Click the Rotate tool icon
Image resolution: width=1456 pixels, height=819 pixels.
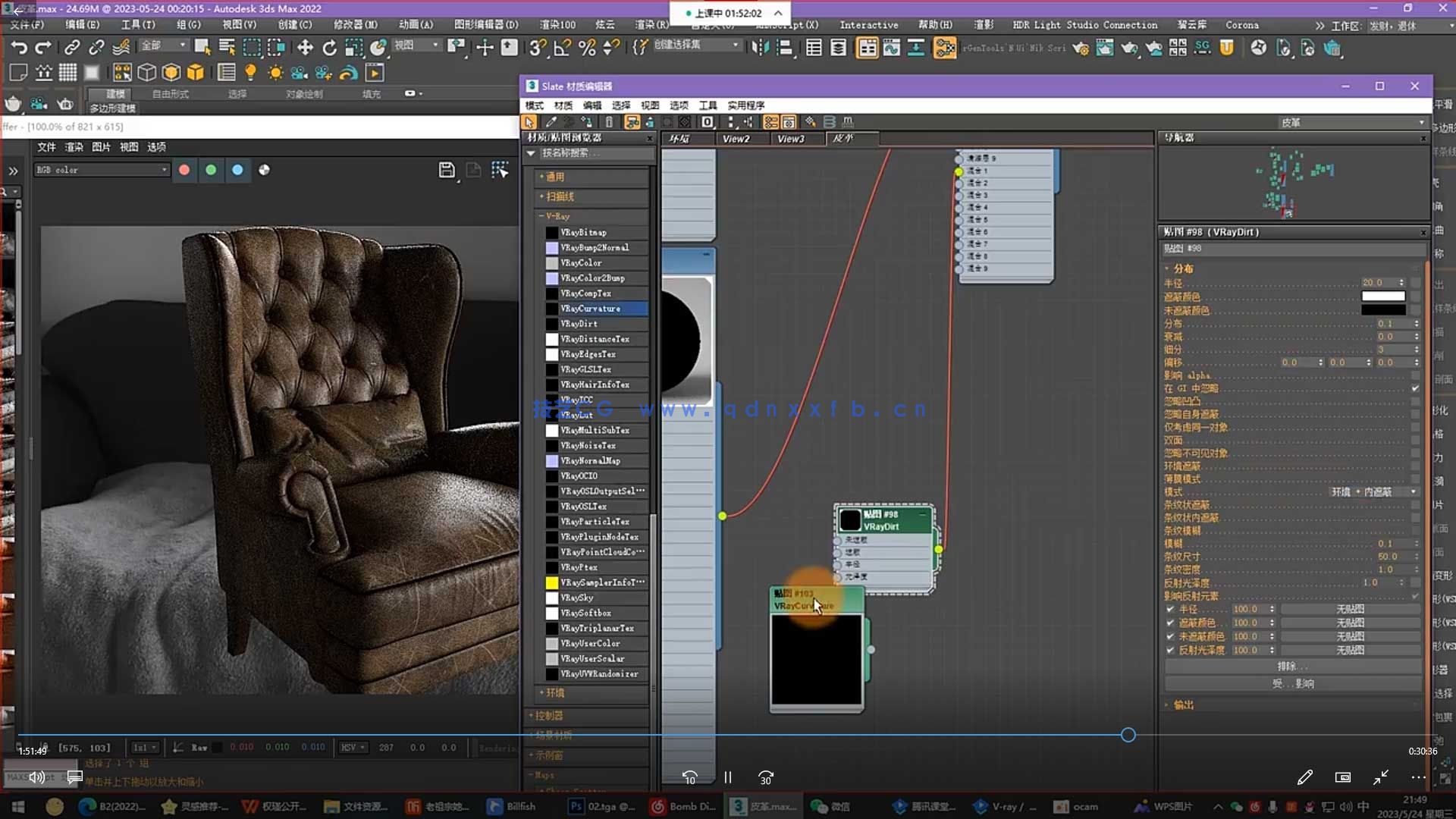(x=329, y=48)
